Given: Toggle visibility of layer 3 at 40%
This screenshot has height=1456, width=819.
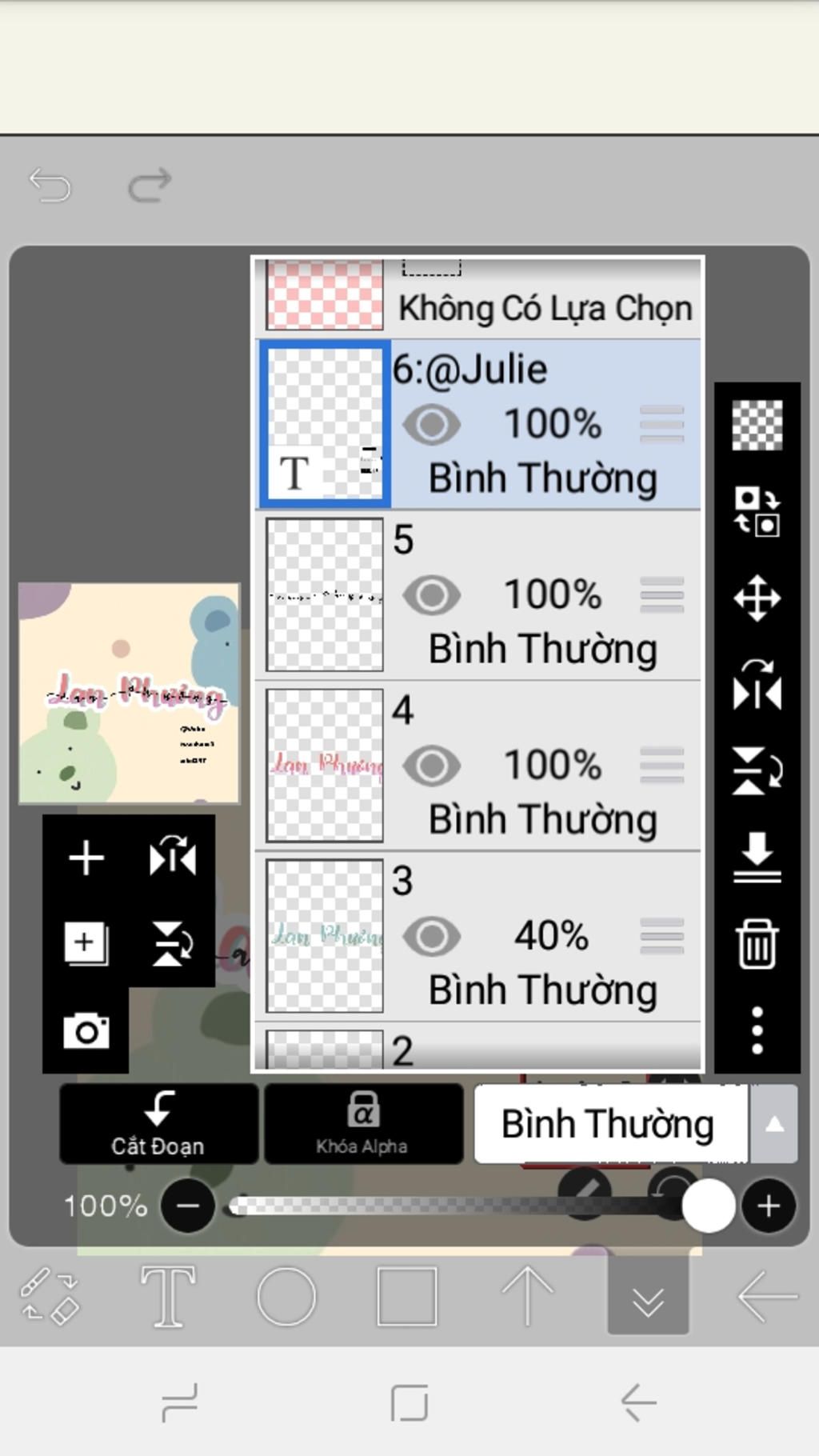Looking at the screenshot, I should pyautogui.click(x=432, y=936).
